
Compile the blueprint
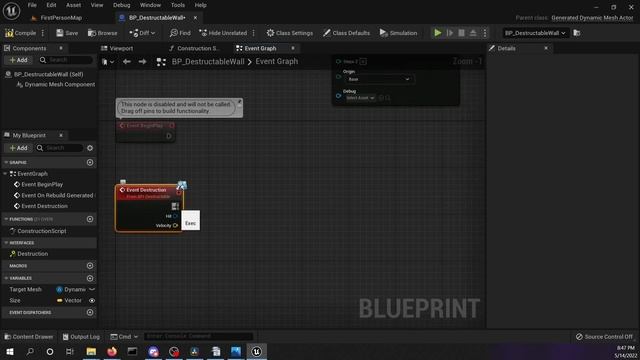(20, 33)
